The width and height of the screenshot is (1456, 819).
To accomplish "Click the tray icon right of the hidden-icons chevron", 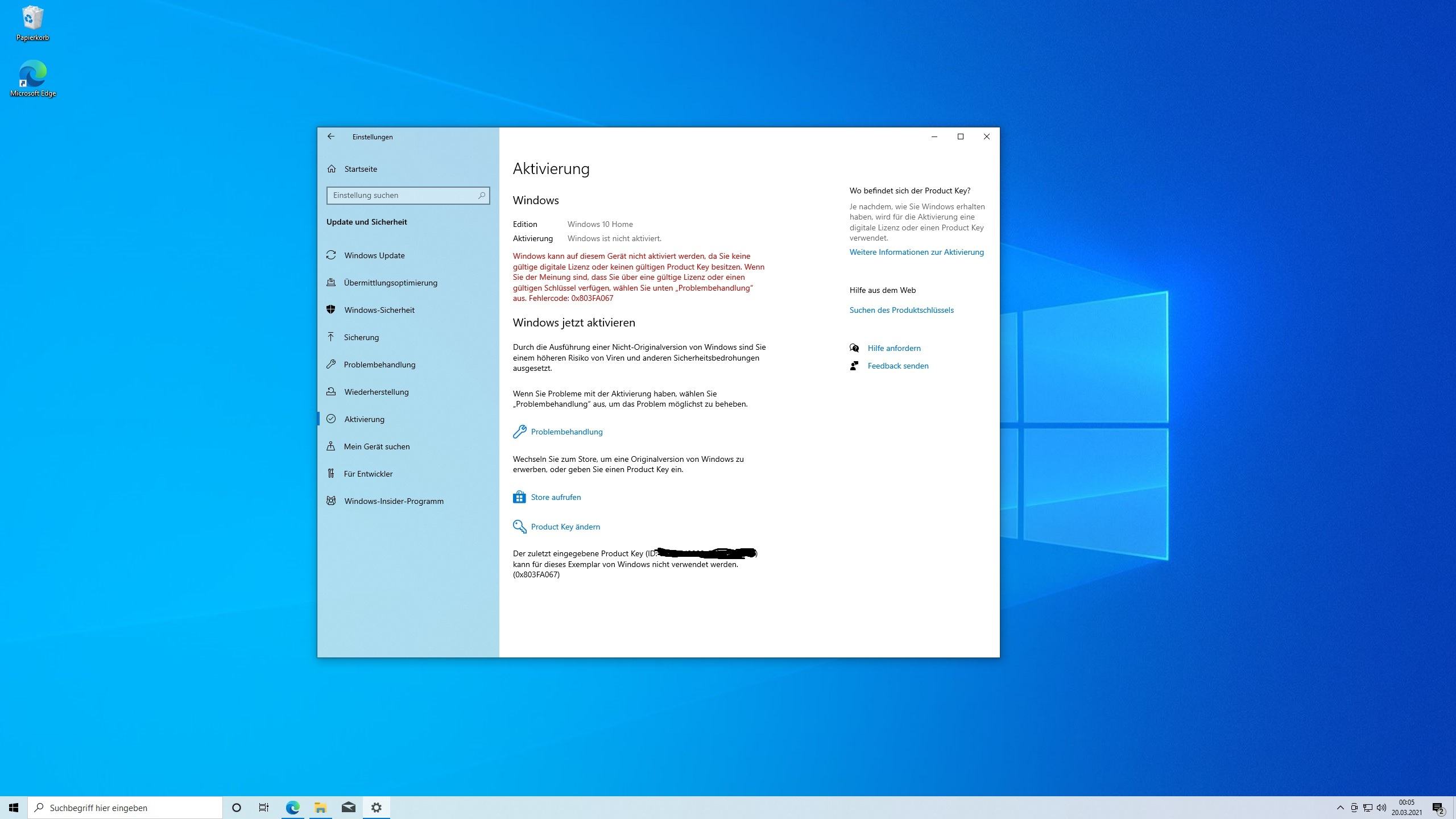I will coord(1354,808).
